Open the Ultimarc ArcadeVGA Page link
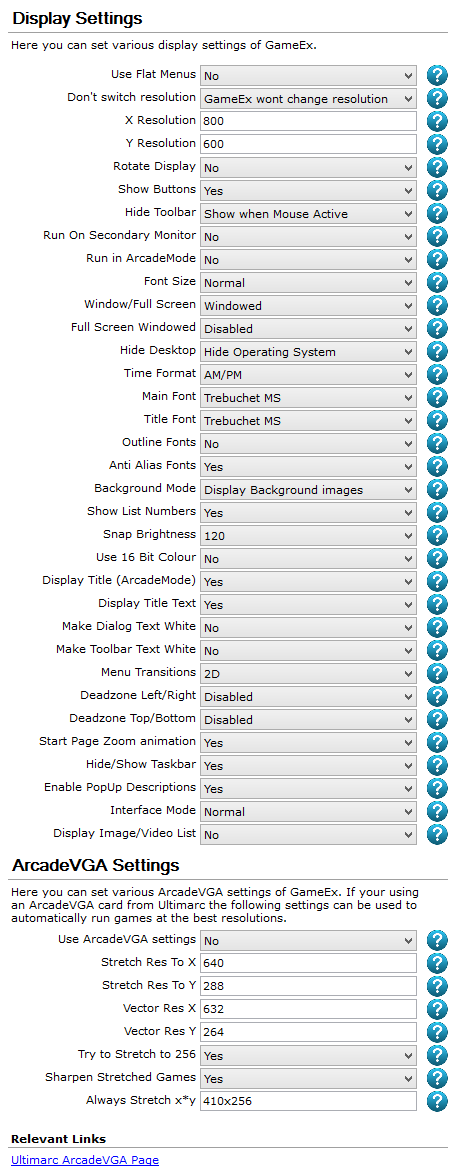The width and height of the screenshot is (457, 1170). [x=84, y=1160]
